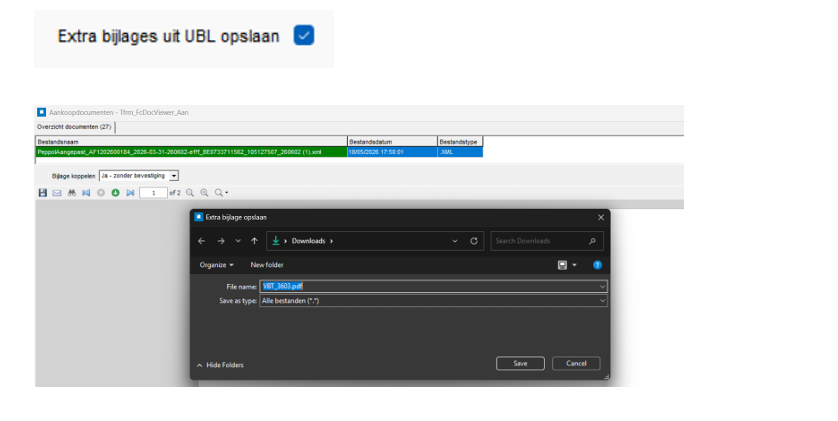Collapse with Hide Folders

(220, 365)
